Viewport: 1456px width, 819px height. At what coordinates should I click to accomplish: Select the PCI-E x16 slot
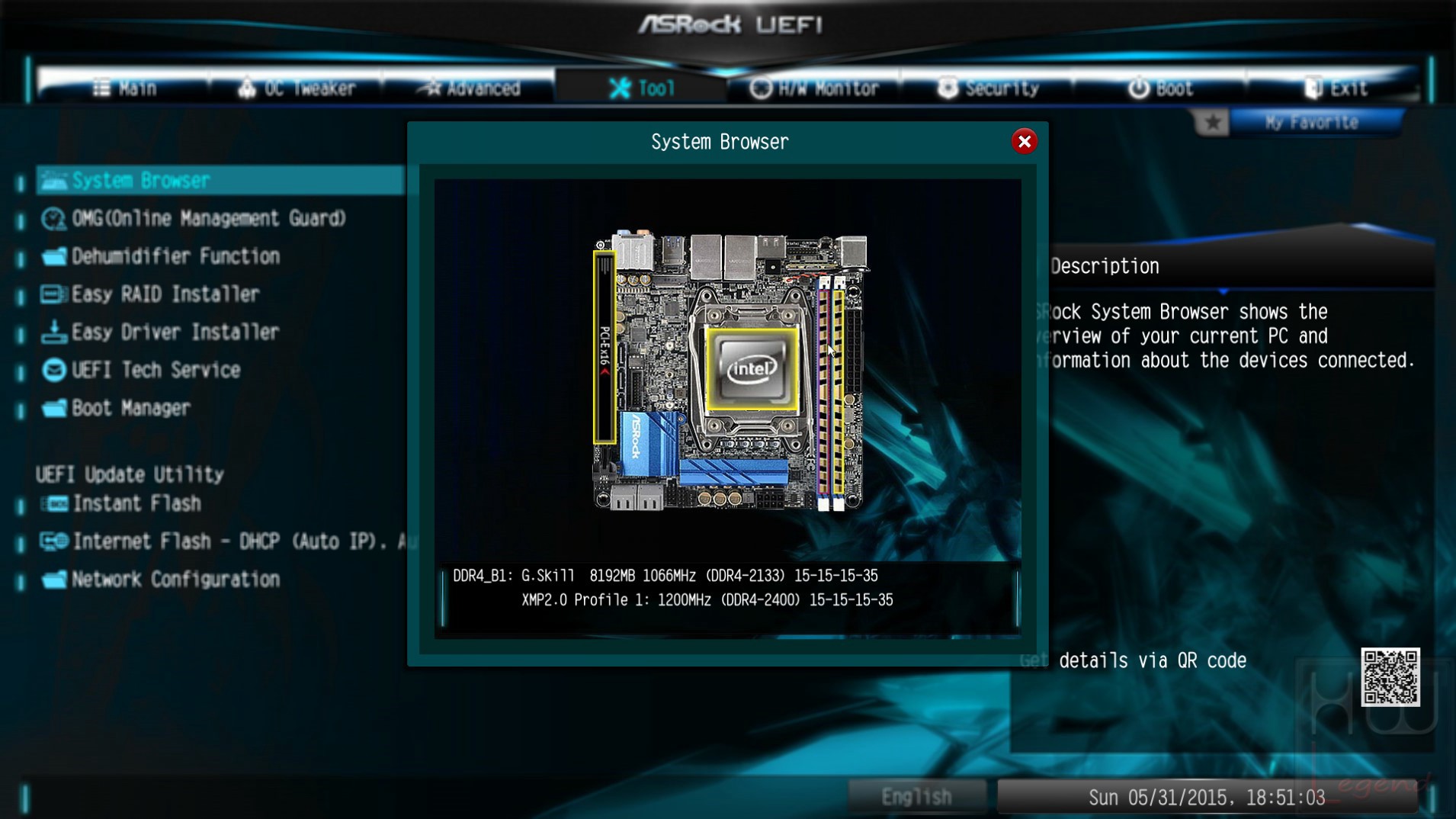click(605, 348)
